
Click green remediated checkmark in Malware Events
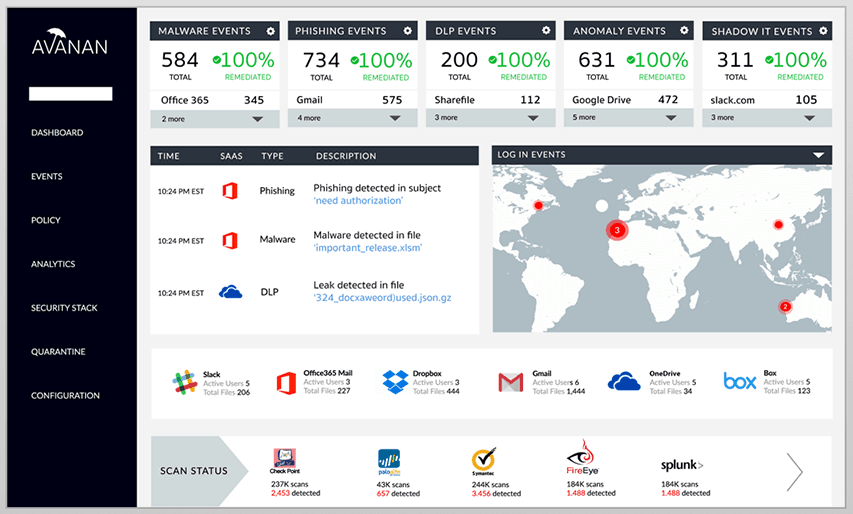pyautogui.click(x=217, y=60)
